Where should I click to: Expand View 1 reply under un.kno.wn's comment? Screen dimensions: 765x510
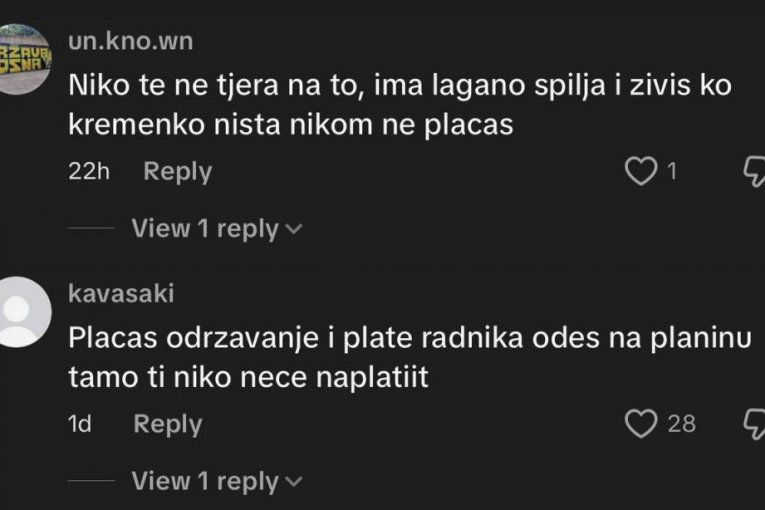pyautogui.click(x=206, y=229)
